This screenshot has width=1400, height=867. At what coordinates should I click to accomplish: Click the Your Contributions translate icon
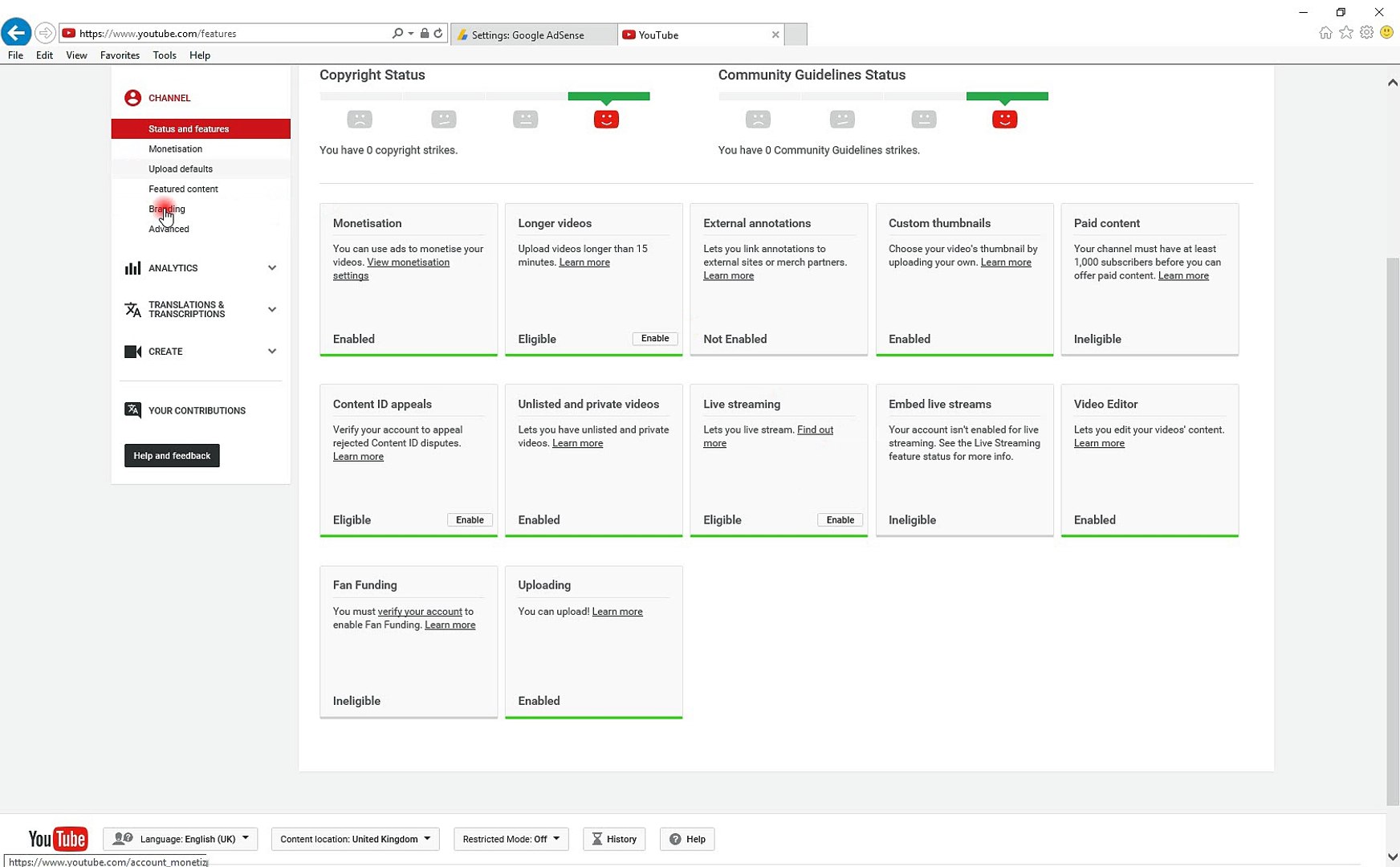[132, 410]
